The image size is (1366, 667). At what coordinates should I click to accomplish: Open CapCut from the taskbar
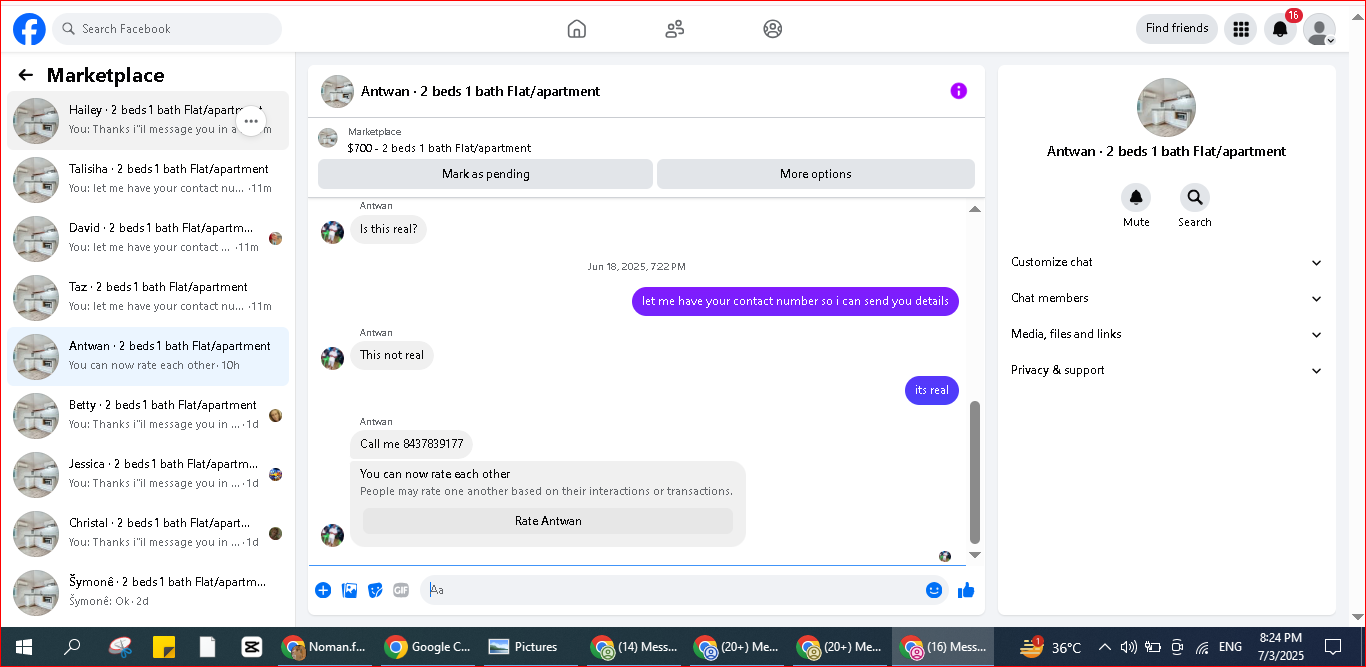tap(252, 647)
